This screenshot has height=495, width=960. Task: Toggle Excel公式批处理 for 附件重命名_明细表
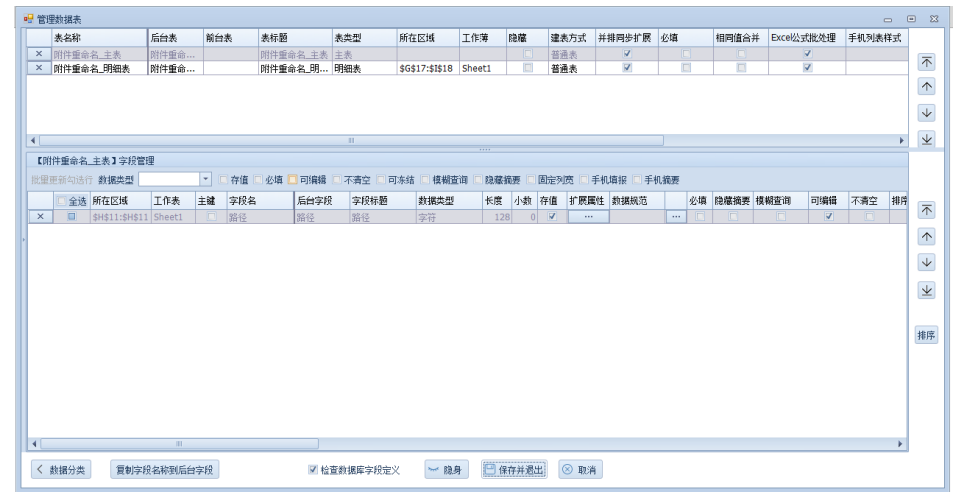pos(807,68)
